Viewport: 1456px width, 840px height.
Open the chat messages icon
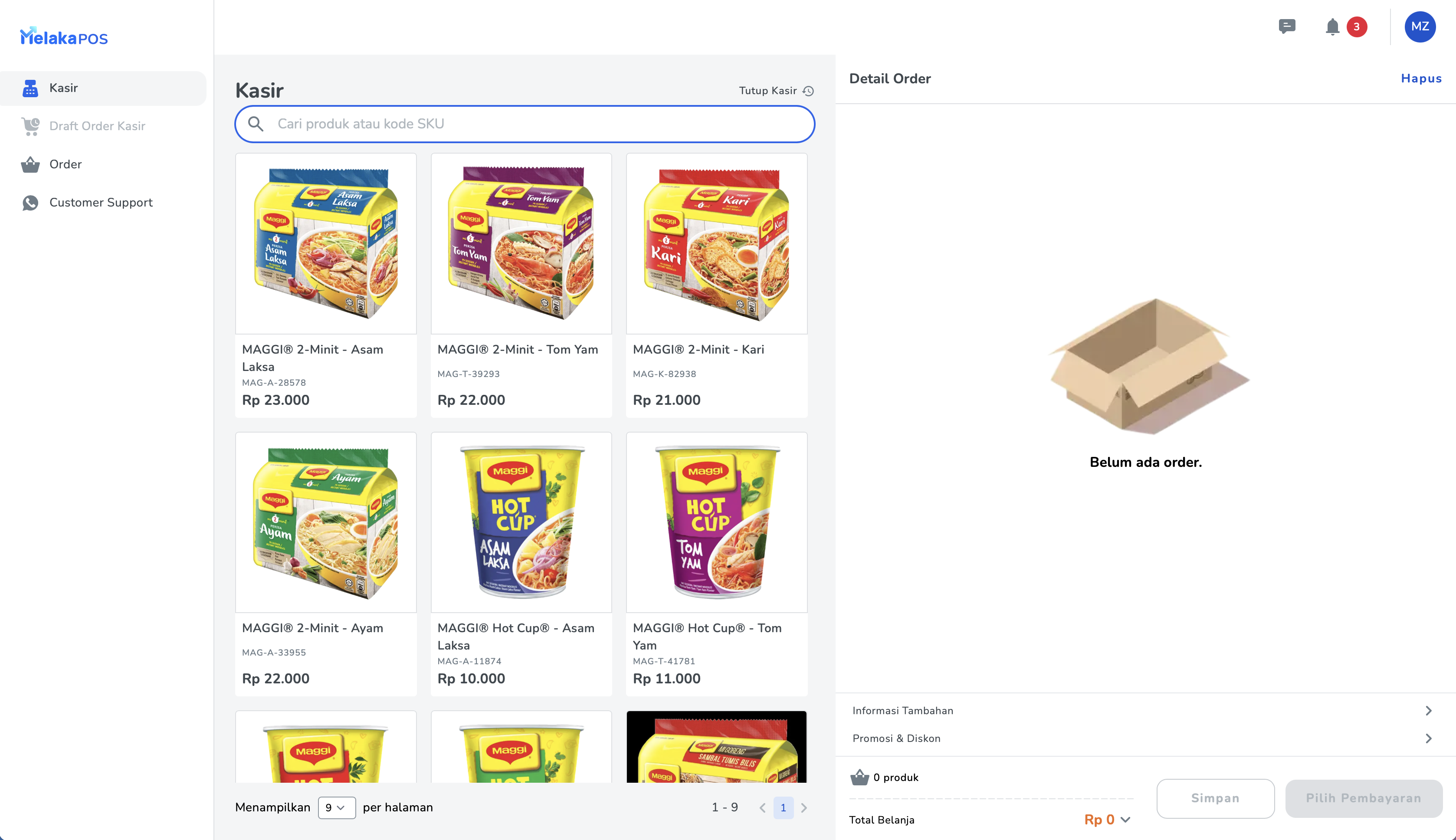click(1286, 26)
